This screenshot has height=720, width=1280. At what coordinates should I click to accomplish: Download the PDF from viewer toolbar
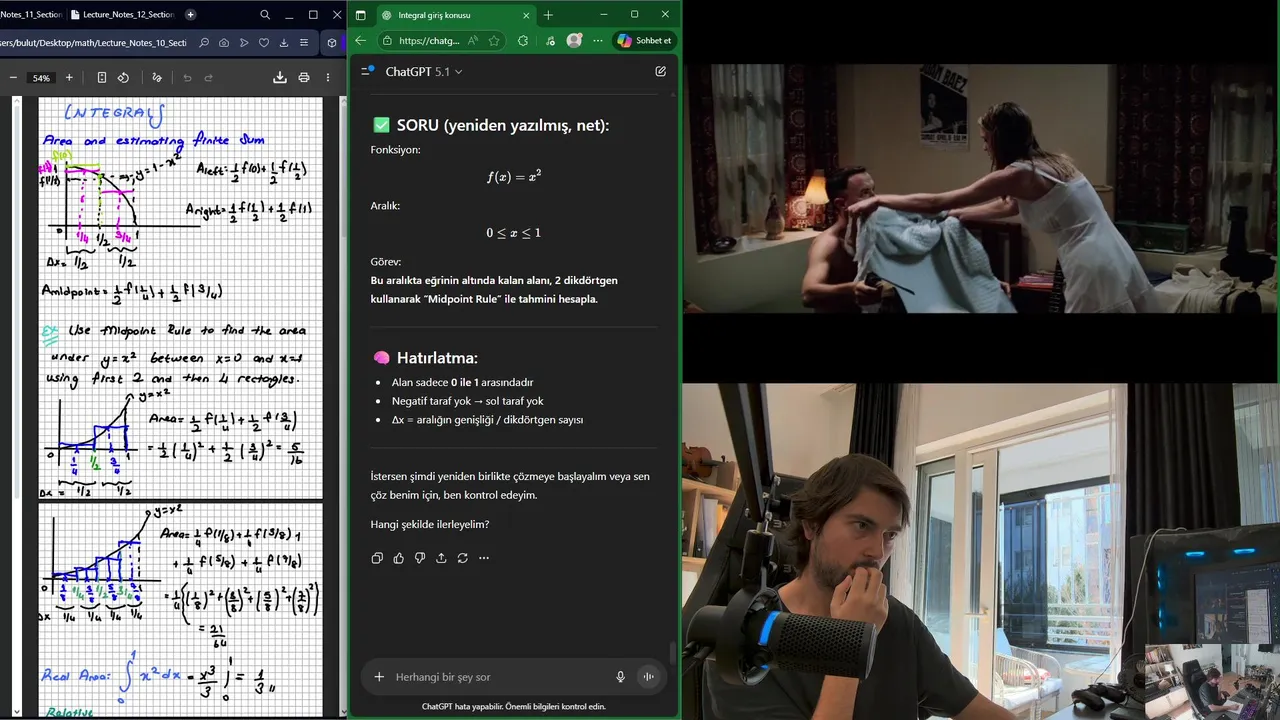tap(280, 77)
